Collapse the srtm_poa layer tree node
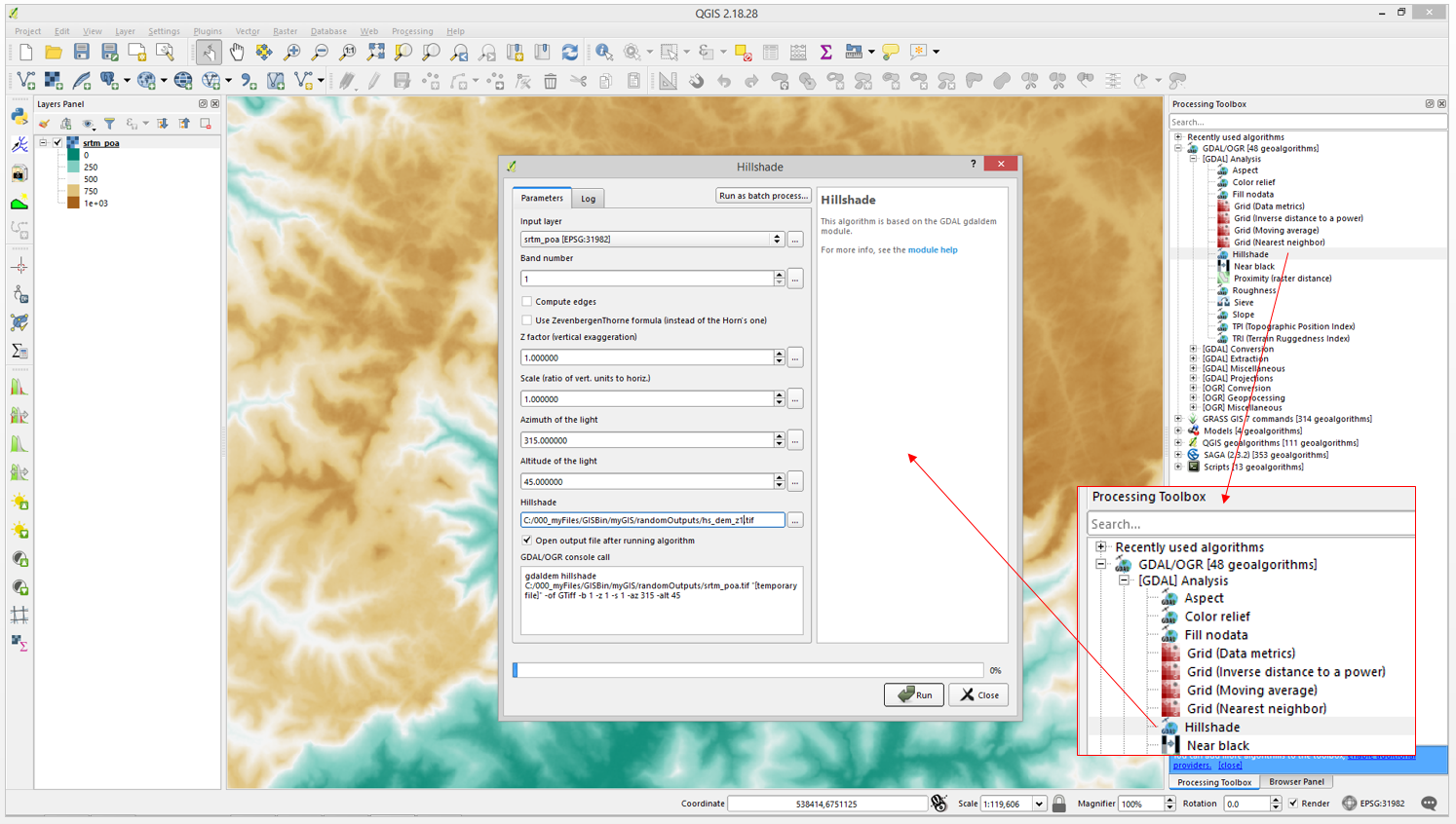 click(43, 143)
